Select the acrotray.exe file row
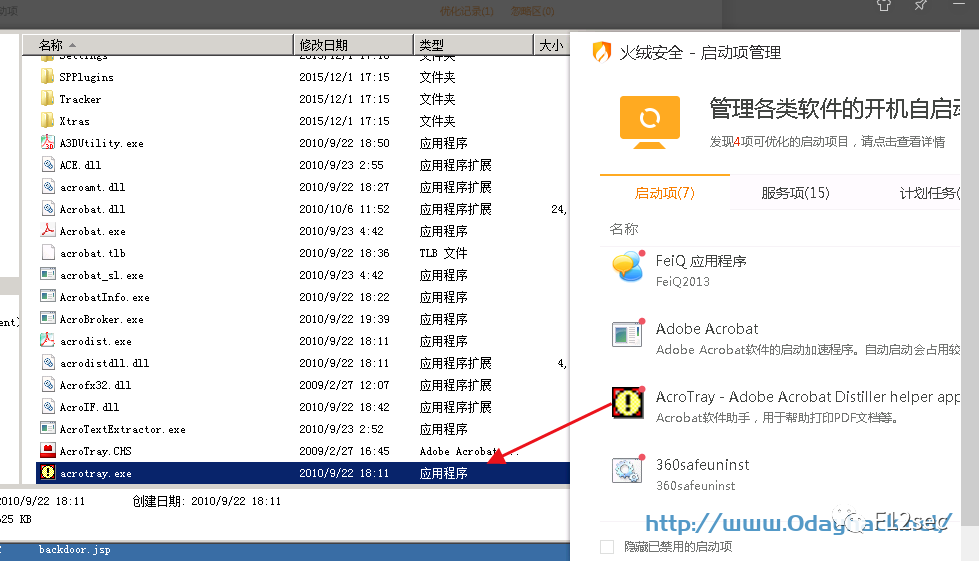Image resolution: width=979 pixels, height=561 pixels. click(x=303, y=473)
